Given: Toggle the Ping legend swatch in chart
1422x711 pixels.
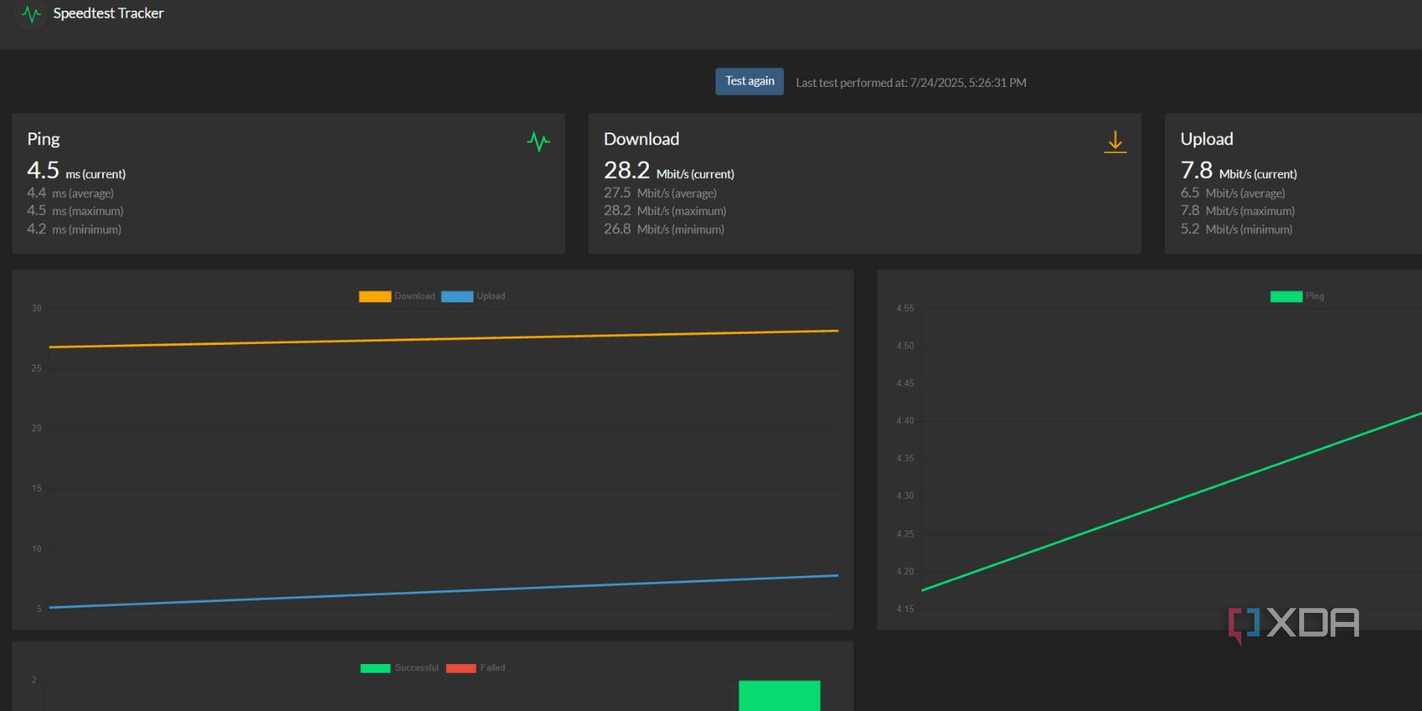Looking at the screenshot, I should [1286, 296].
